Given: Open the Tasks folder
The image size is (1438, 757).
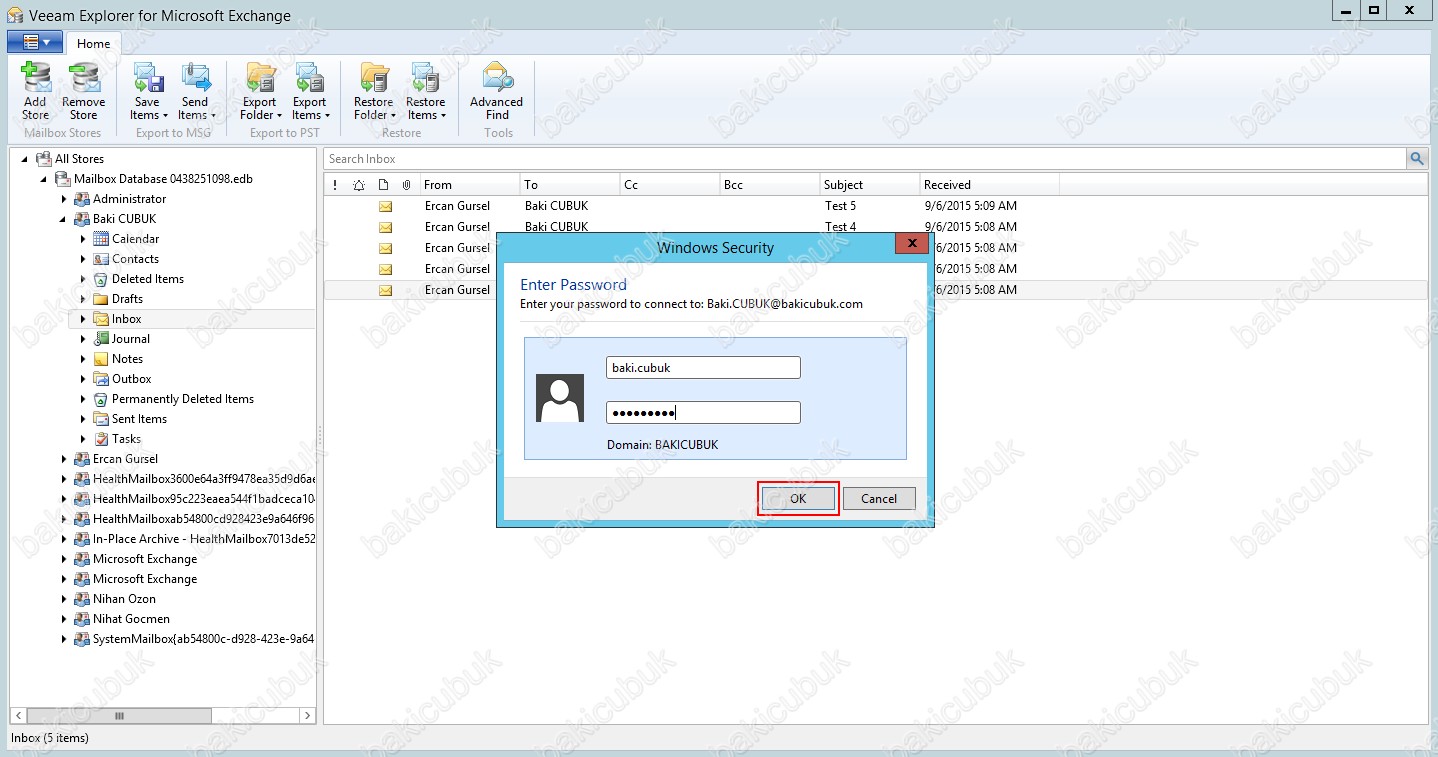Looking at the screenshot, I should point(126,438).
